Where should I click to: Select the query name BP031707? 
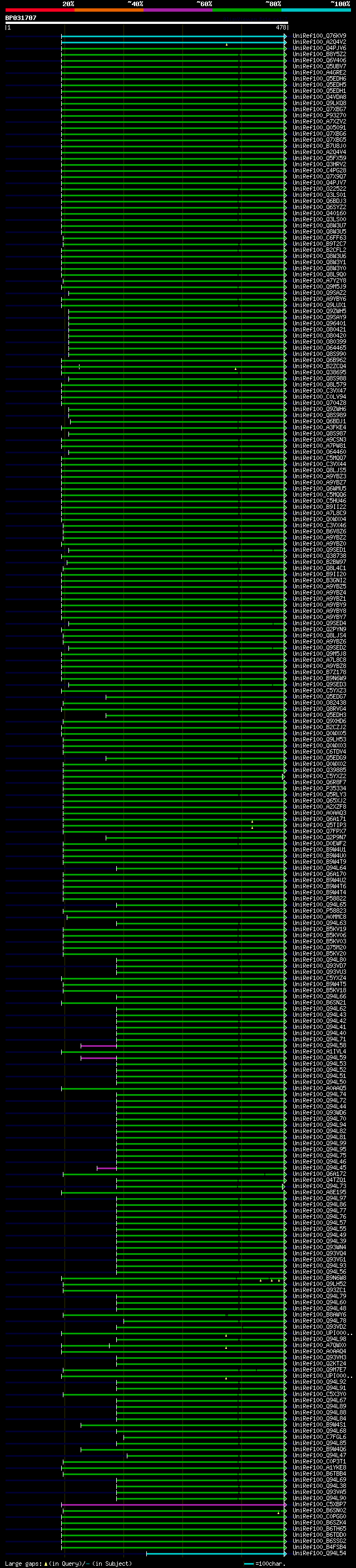[21, 18]
